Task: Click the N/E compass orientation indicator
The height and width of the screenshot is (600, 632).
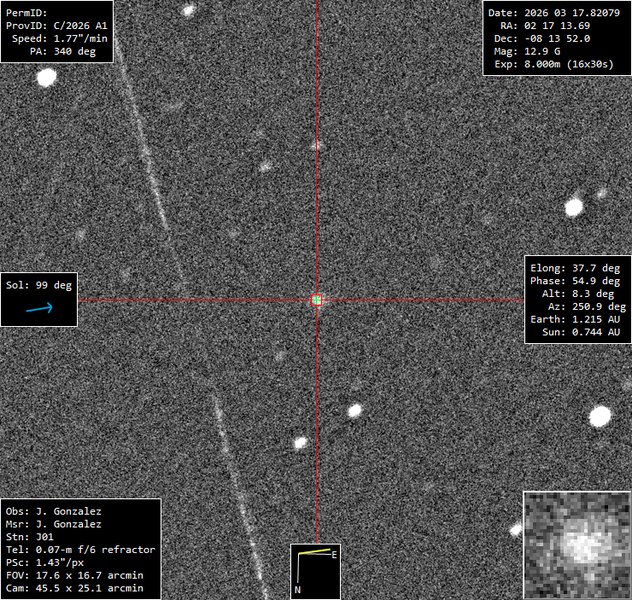Action: point(315,572)
